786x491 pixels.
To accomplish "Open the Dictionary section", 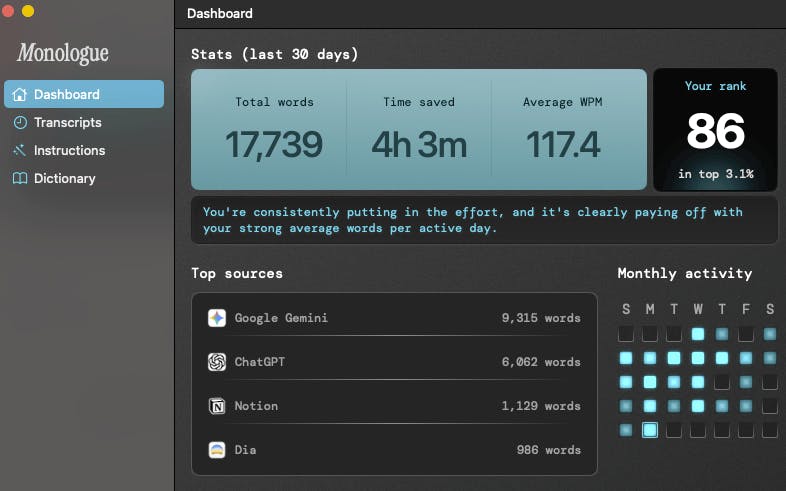I will 84,178.
